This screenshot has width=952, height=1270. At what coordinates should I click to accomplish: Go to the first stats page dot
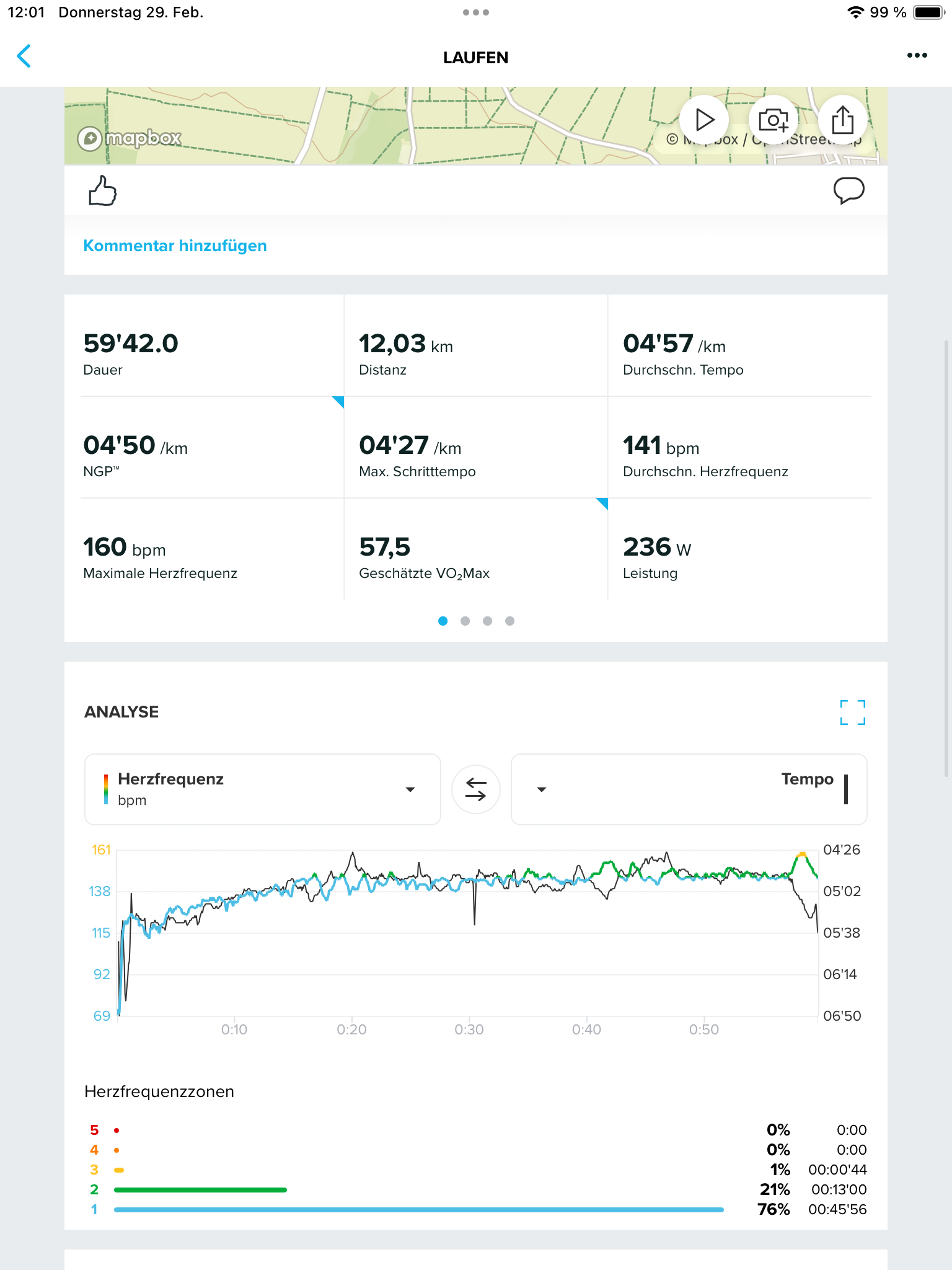(x=443, y=621)
